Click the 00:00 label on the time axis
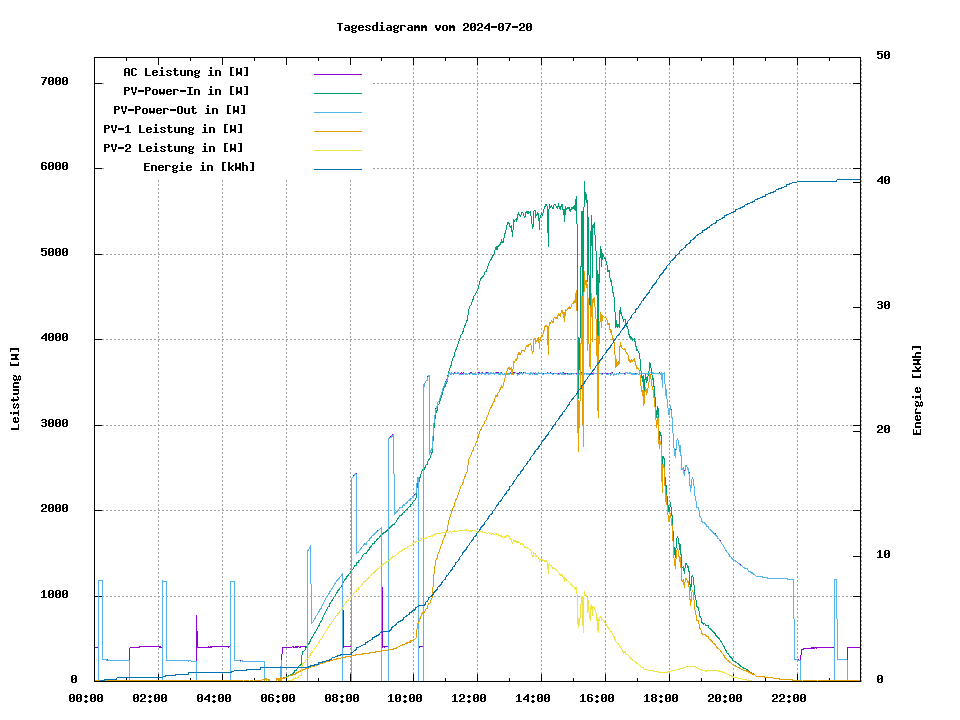Image resolution: width=960 pixels, height=720 pixels. point(86,698)
